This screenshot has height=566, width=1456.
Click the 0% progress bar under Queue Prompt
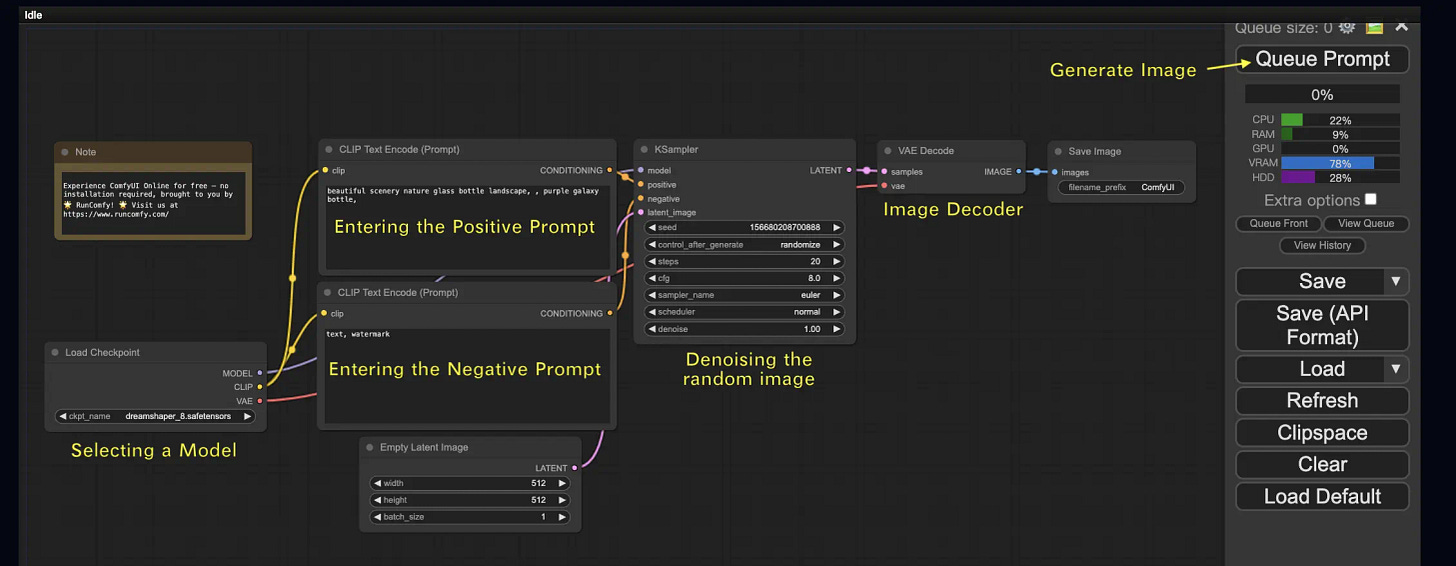point(1322,95)
